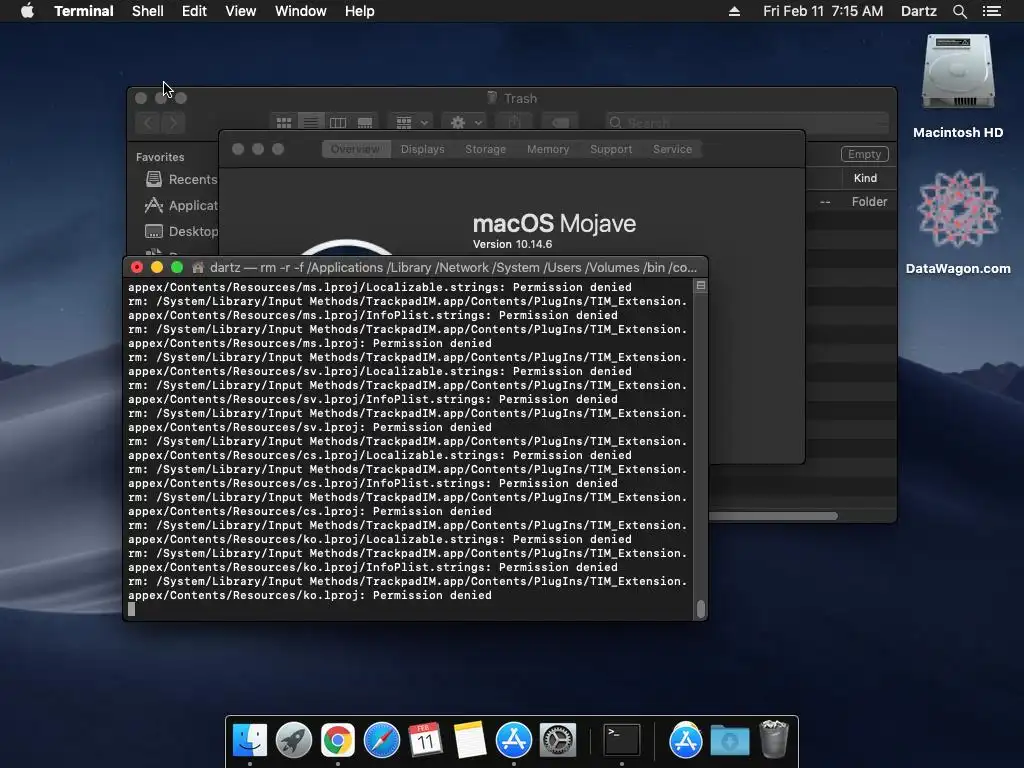1024x768 pixels.
Task: Click the Search field in Trash window
Action: pos(746,123)
